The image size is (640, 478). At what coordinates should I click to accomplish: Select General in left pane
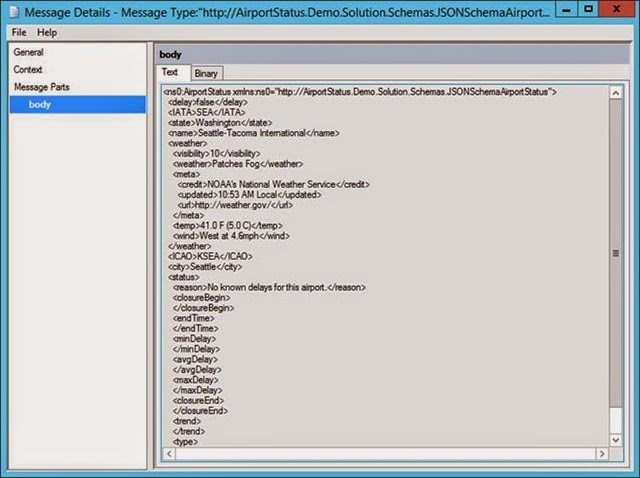[x=28, y=52]
